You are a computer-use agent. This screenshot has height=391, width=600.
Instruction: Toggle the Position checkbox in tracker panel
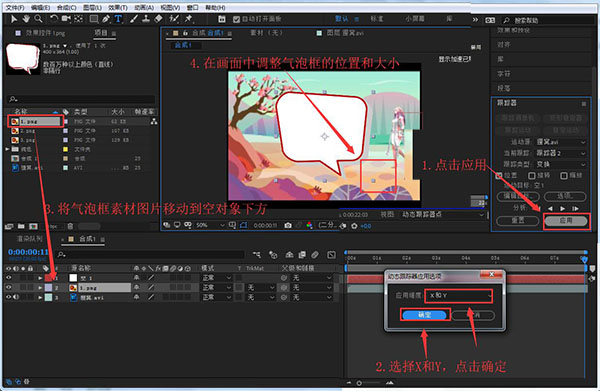tap(499, 176)
